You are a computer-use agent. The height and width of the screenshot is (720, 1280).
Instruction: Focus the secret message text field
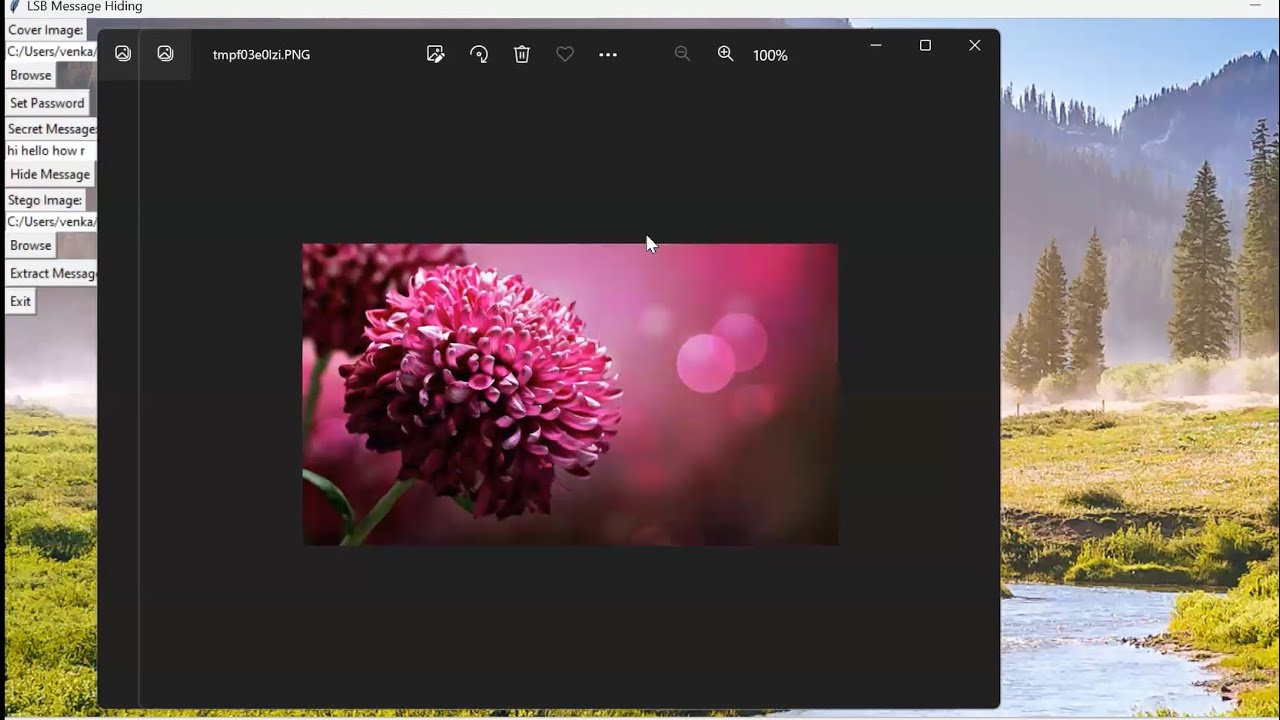tap(51, 150)
